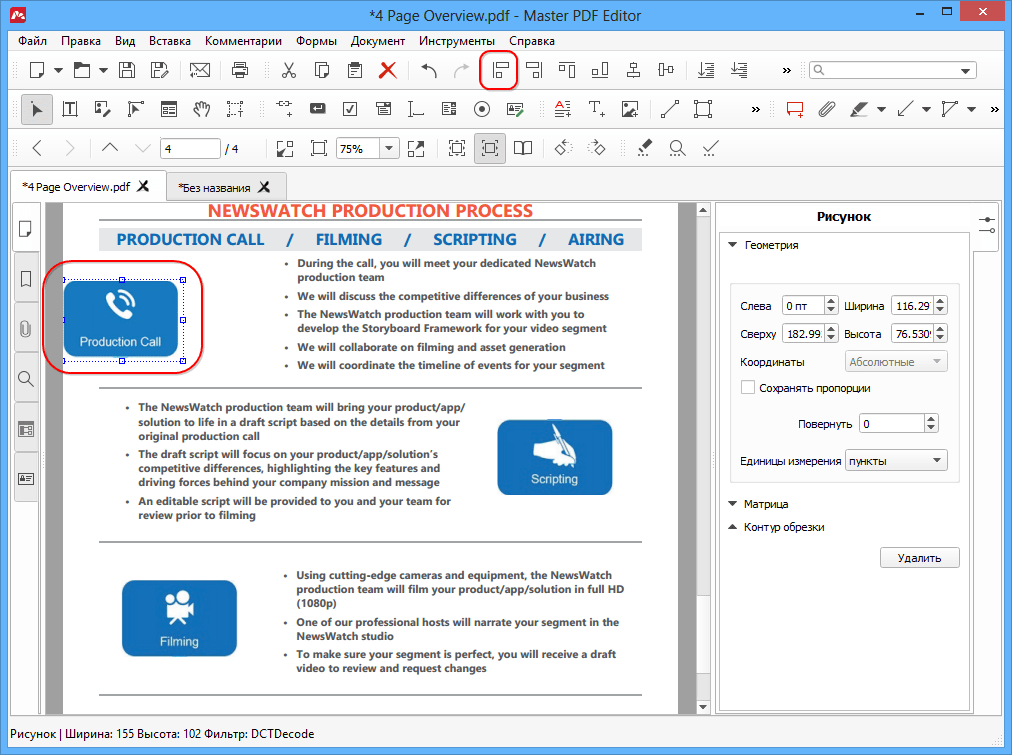
Task: Click the checkbox form field tool
Action: [x=350, y=109]
